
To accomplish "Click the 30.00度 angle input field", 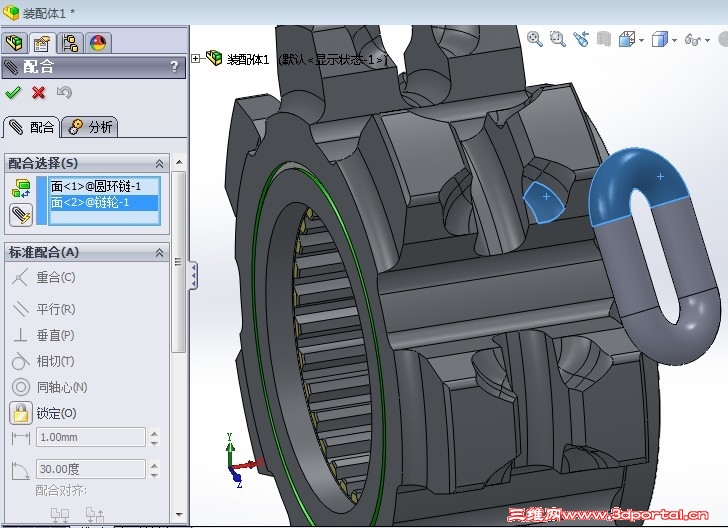I will pos(91,469).
